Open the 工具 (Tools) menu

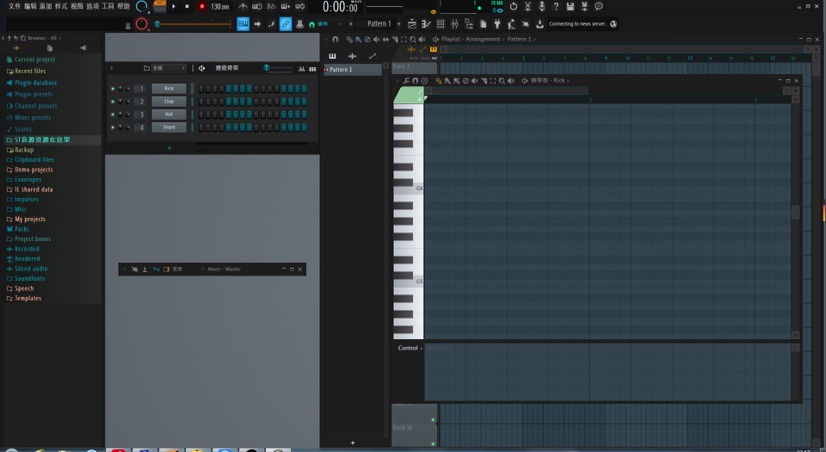[x=108, y=6]
